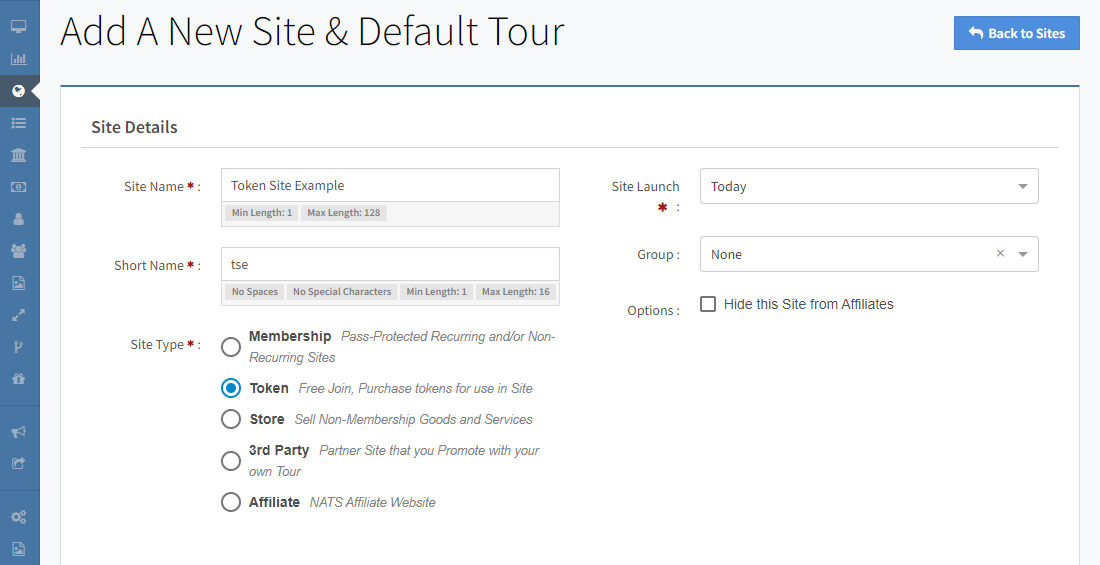This screenshot has width=1100, height=565.
Task: Choose the Store site type option
Action: pos(231,419)
